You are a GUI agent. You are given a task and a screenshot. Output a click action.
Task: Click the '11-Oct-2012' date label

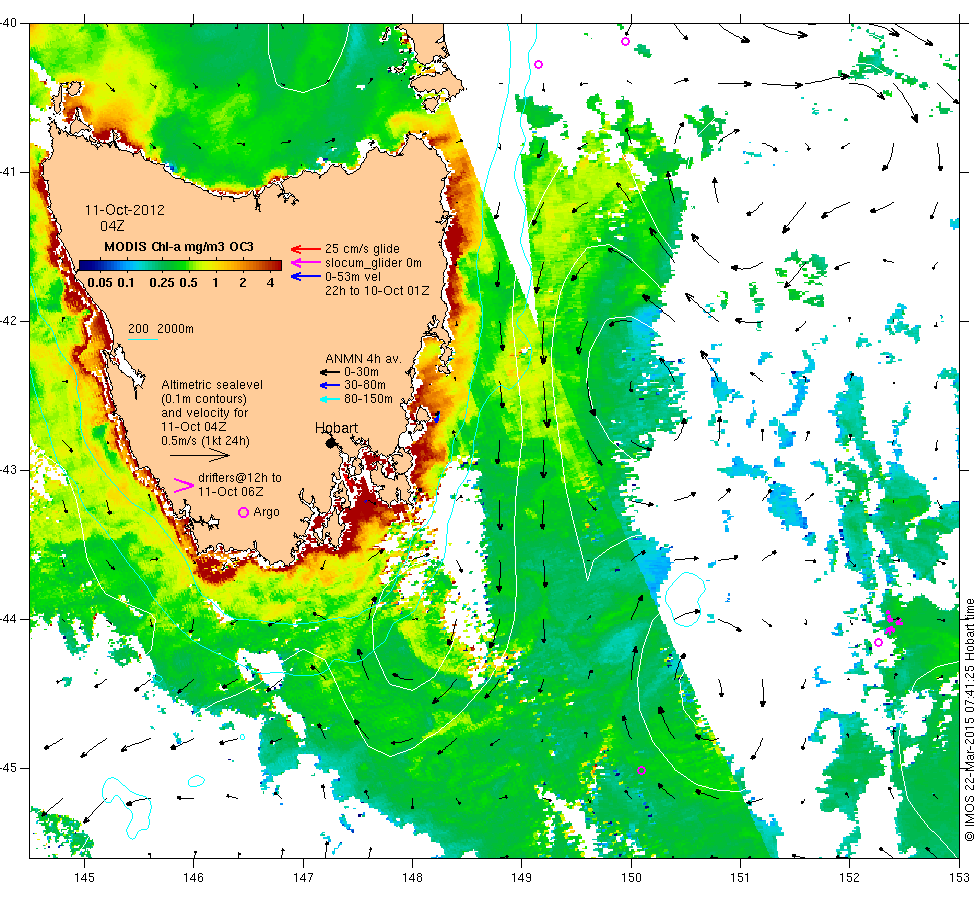(125, 210)
